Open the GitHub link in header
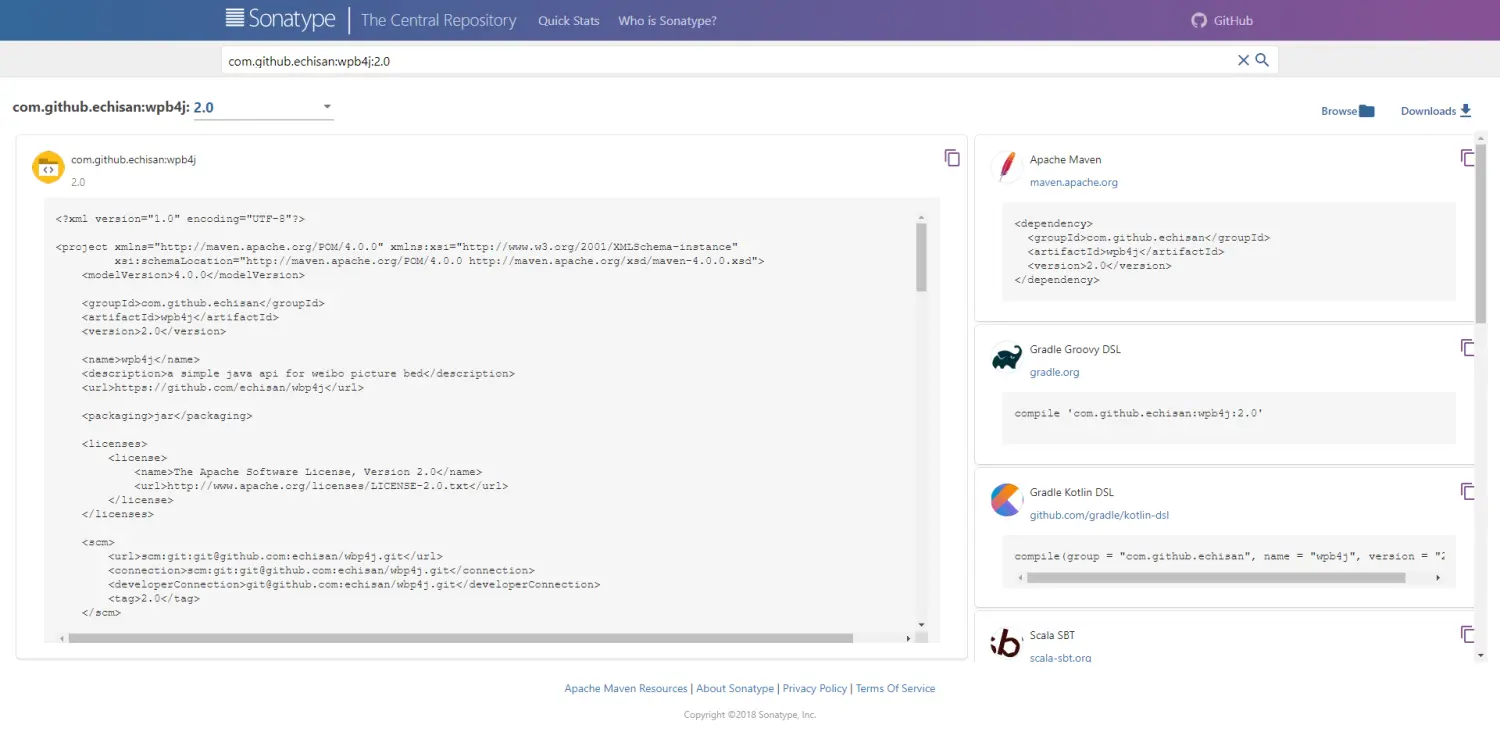1500x732 pixels. pyautogui.click(x=1233, y=20)
